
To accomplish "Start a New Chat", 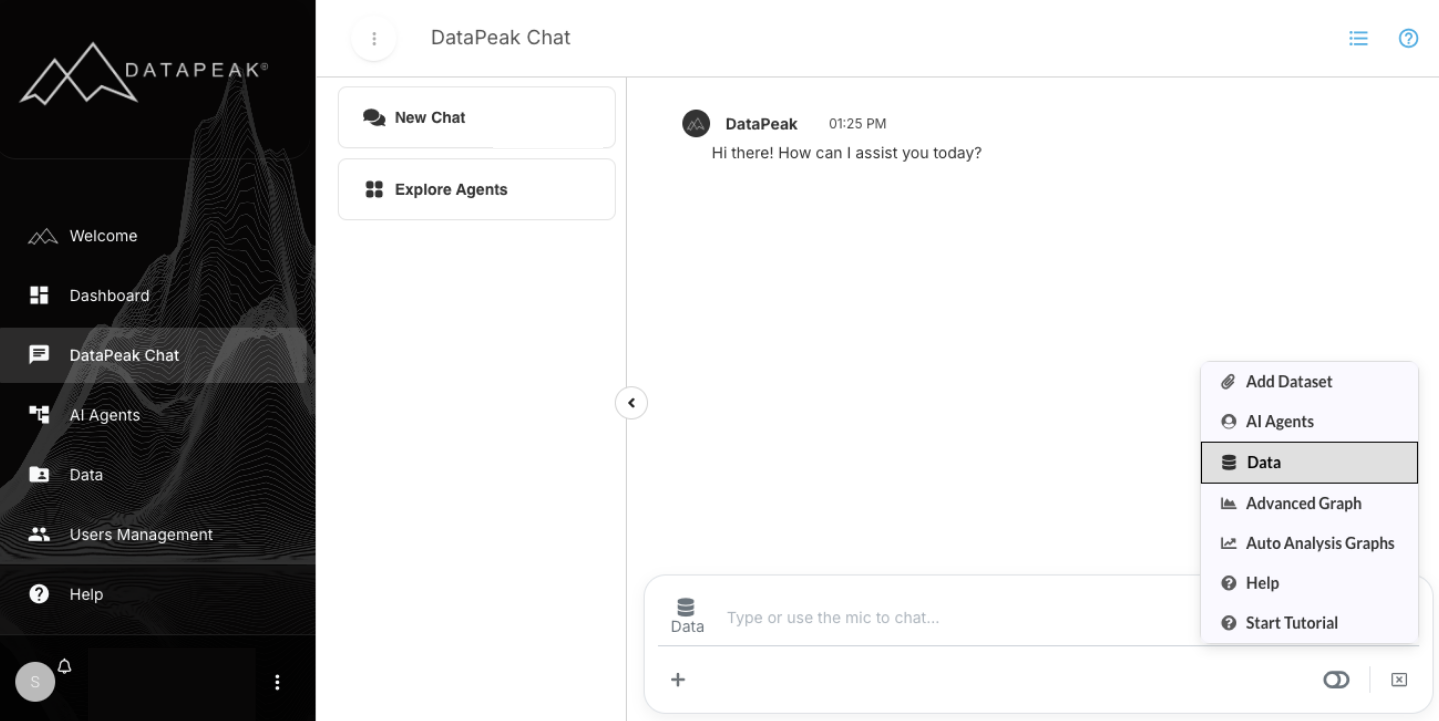I will pos(476,117).
